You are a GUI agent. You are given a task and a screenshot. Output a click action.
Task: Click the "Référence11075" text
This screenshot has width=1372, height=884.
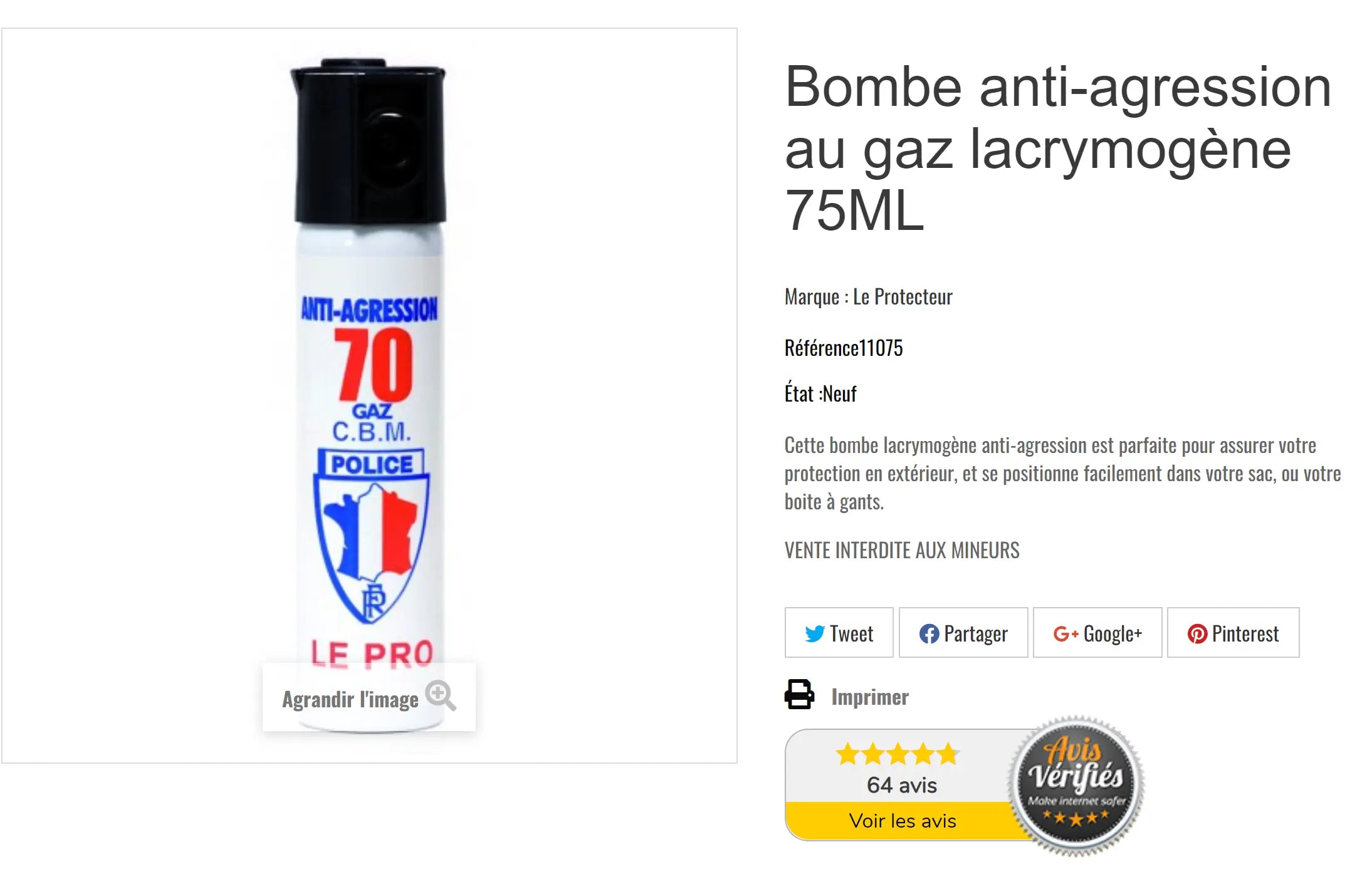pos(843,348)
